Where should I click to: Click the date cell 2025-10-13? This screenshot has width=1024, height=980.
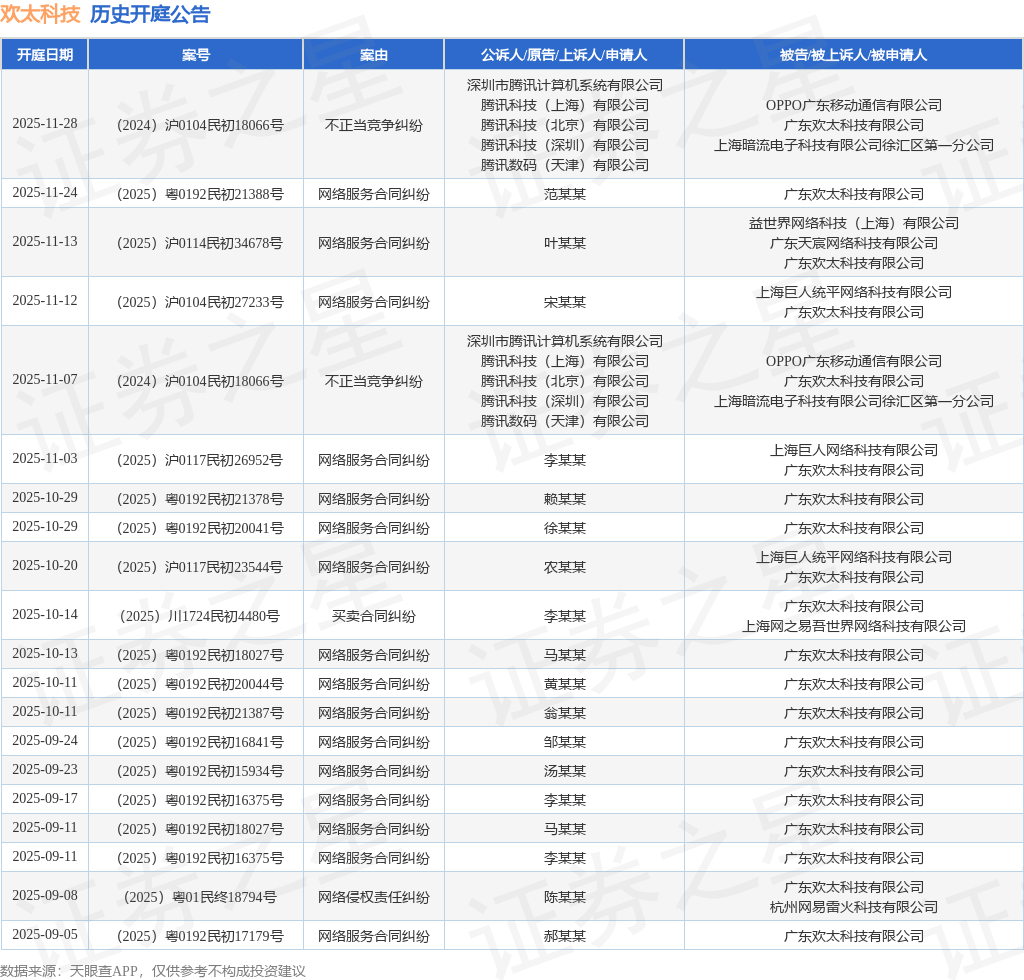(44, 654)
